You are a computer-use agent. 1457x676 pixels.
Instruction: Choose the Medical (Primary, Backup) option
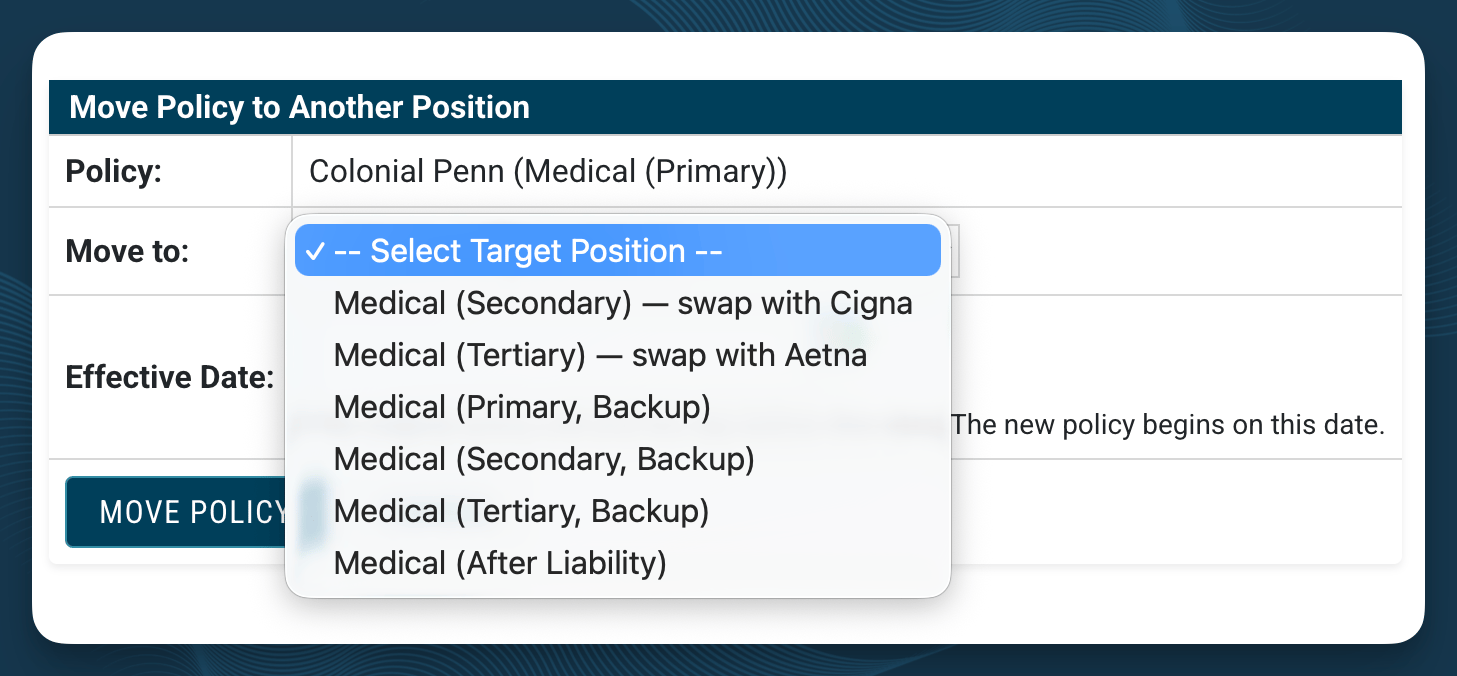point(618,407)
